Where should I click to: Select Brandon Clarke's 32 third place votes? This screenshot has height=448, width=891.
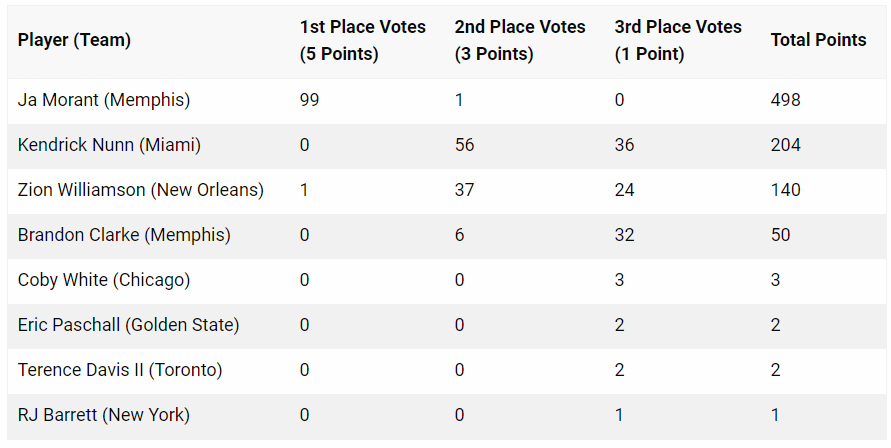624,235
